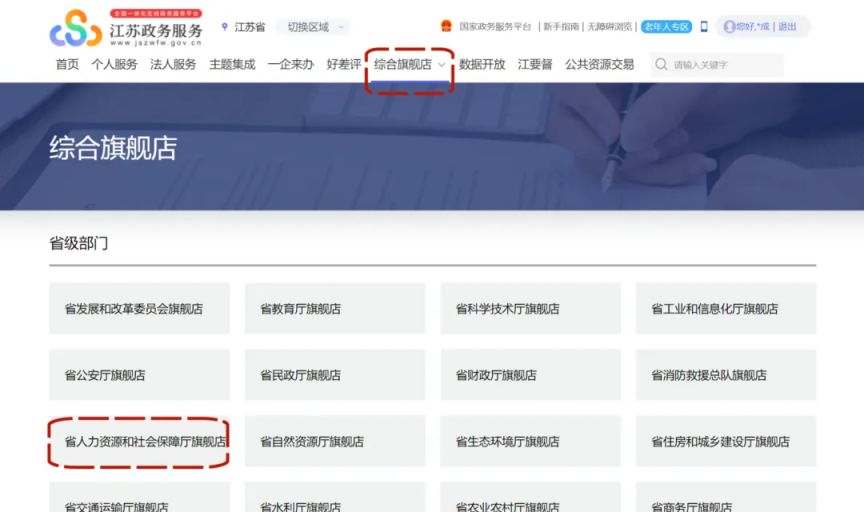Click the 退出 logout link
864x512 pixels.
coord(787,27)
